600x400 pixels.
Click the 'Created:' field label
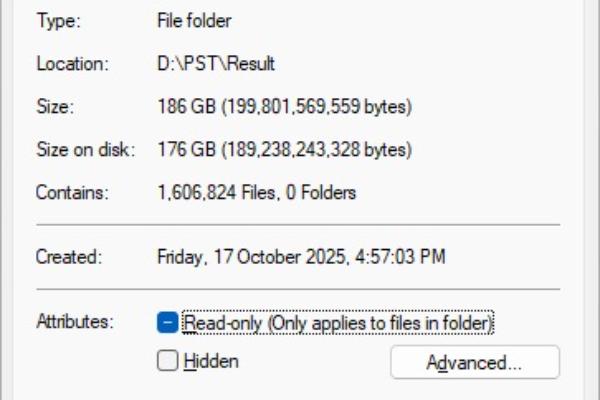pos(69,256)
